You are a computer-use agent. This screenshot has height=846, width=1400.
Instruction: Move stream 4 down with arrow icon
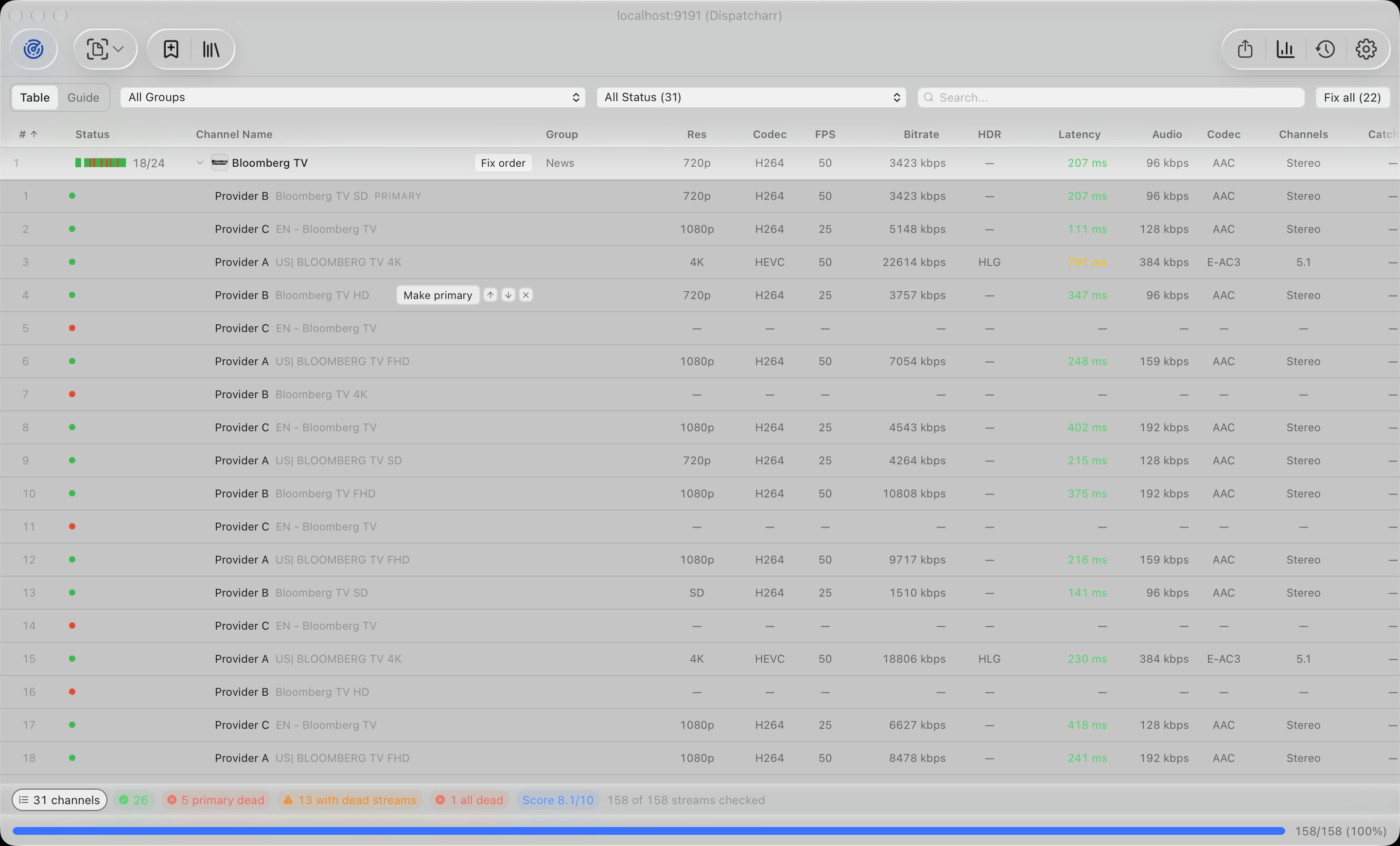[508, 295]
